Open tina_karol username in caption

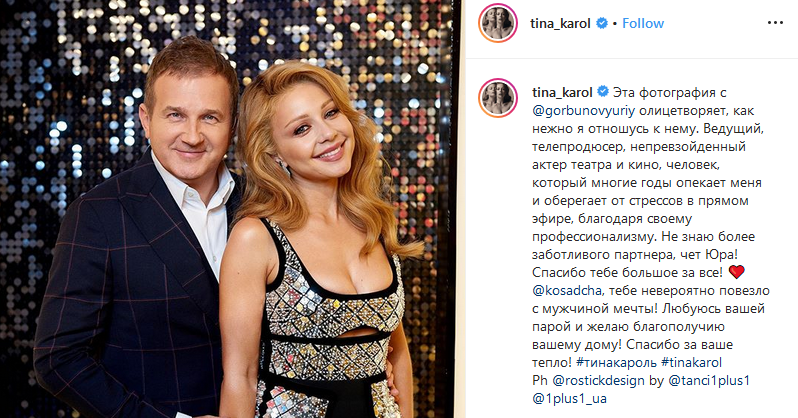coord(562,93)
